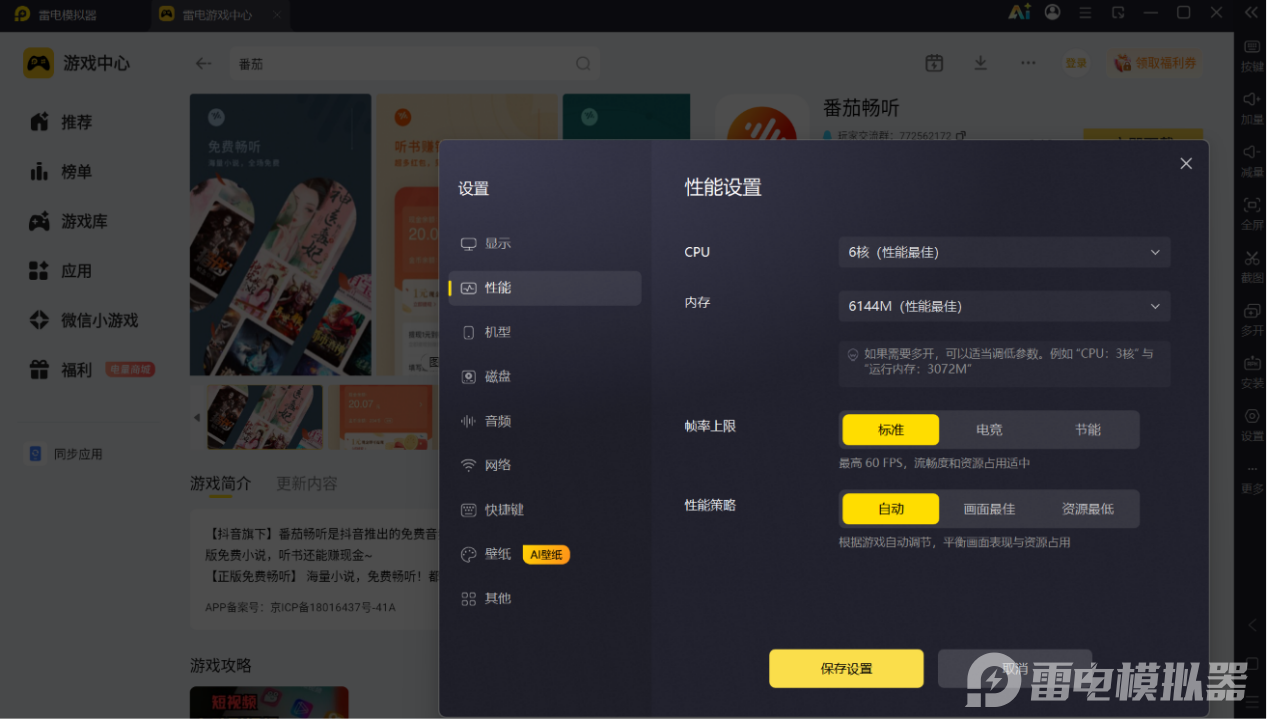
Task: Click the AI壁纸 badge
Action: coord(546,554)
